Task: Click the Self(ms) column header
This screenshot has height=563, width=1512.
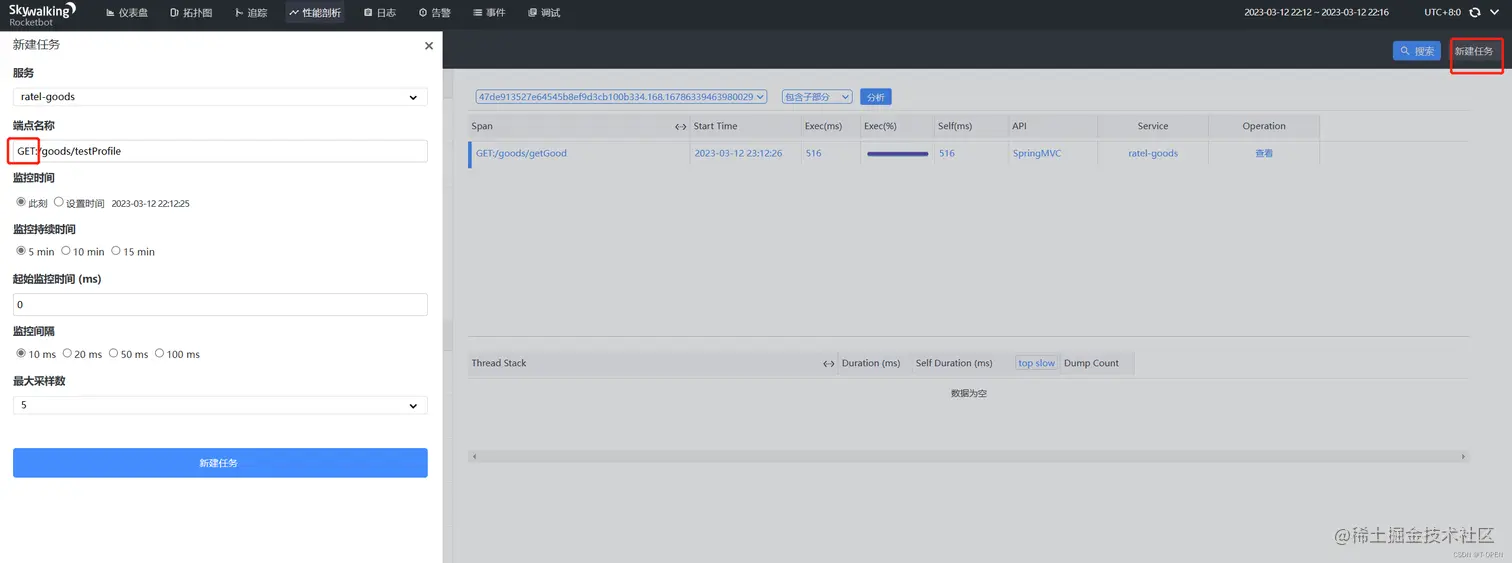Action: click(954, 126)
